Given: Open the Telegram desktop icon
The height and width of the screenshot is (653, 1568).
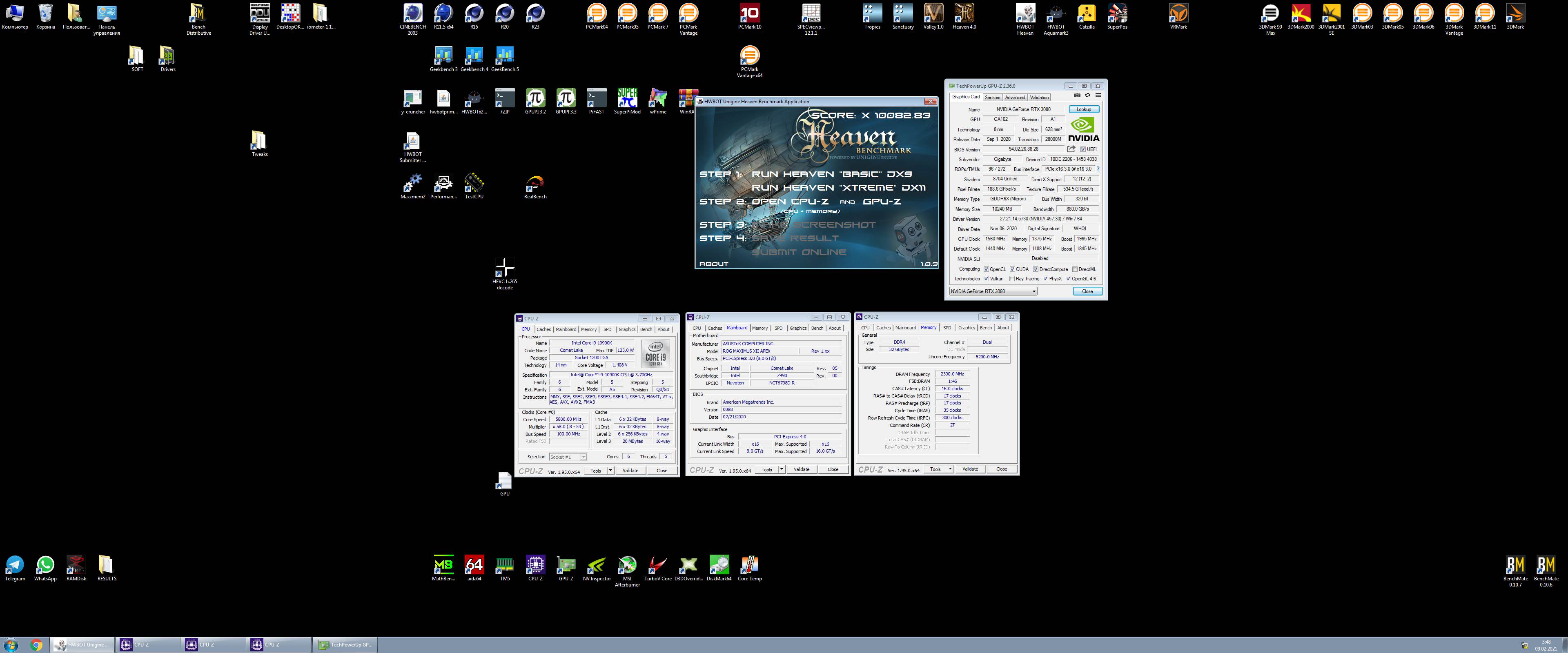Looking at the screenshot, I should tap(15, 569).
